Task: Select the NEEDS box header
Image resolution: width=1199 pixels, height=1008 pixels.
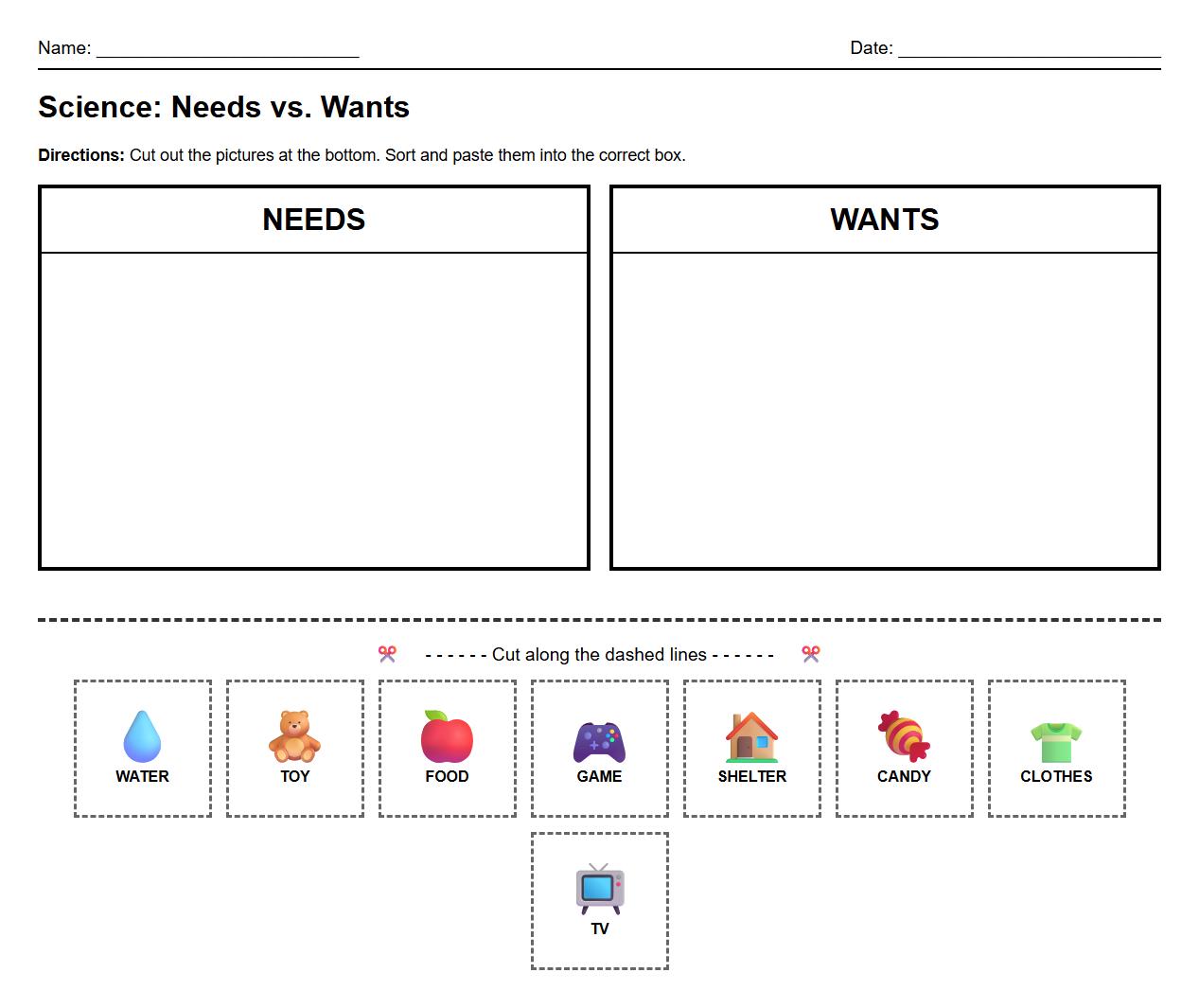Action: tap(313, 220)
